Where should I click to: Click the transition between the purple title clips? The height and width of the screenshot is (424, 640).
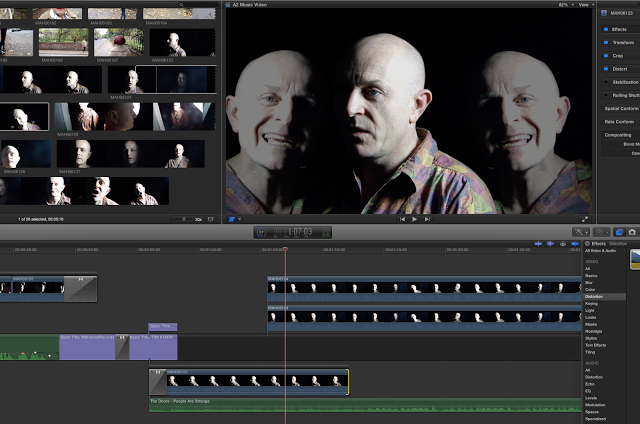point(122,347)
